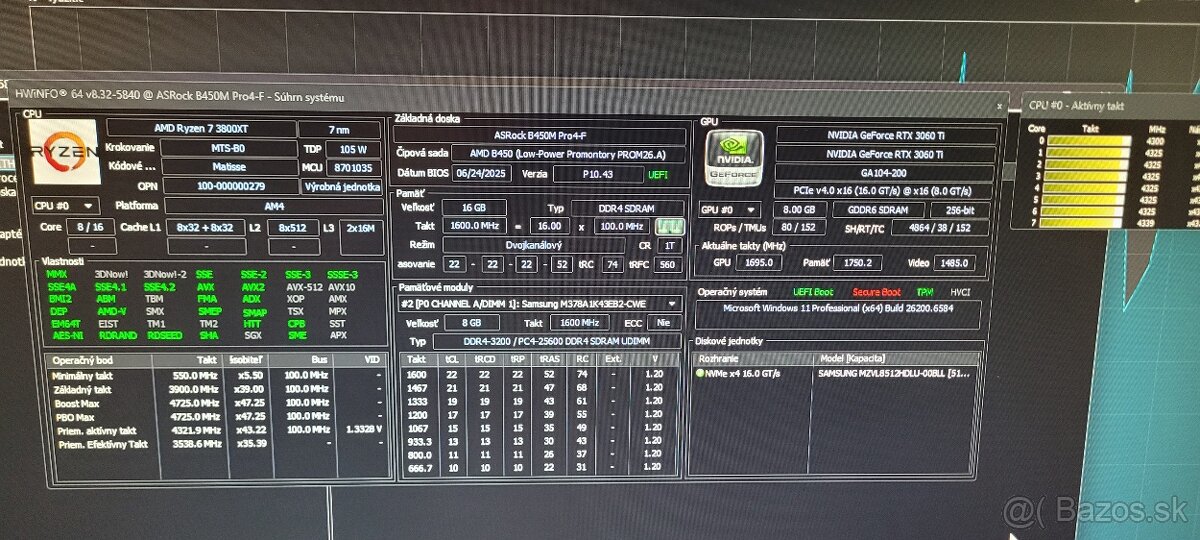Click the red Secure Boot label
The height and width of the screenshot is (540, 1200).
click(x=877, y=292)
